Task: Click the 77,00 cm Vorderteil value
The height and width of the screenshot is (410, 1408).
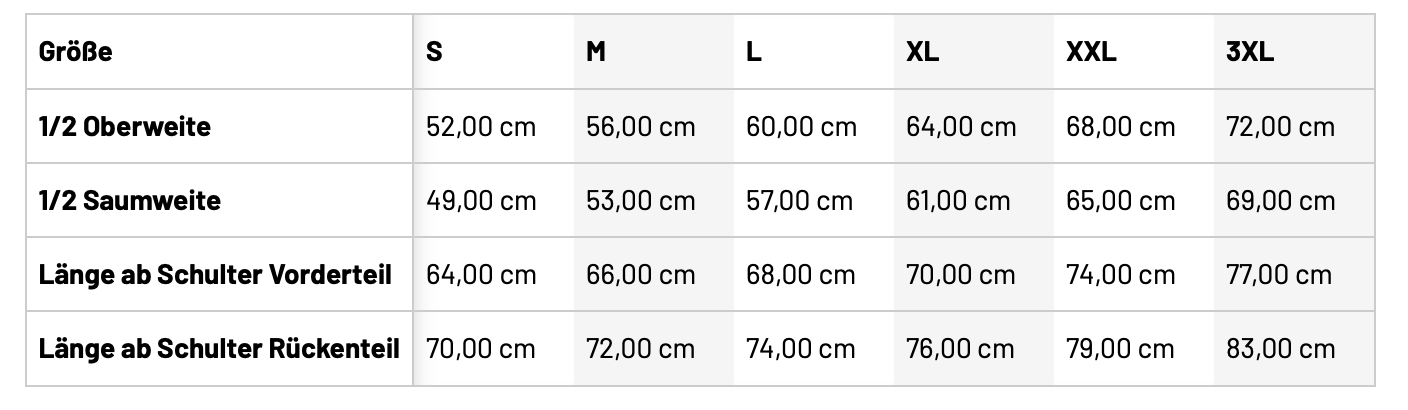Action: point(1279,274)
